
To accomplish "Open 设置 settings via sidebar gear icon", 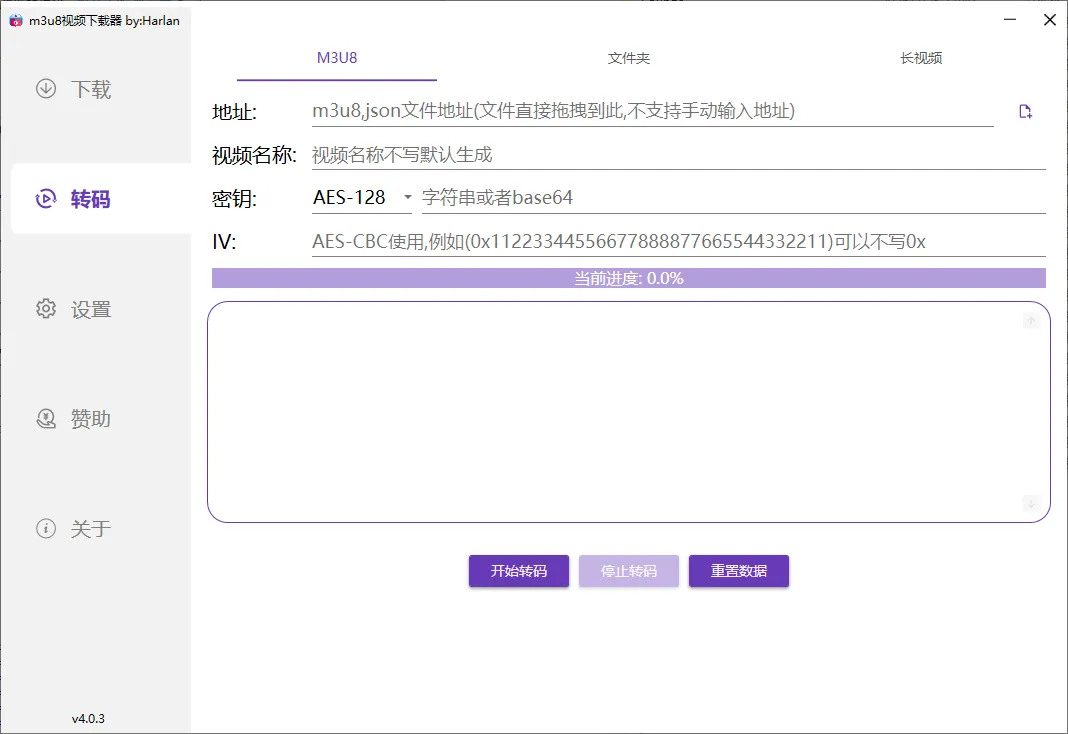I will [x=45, y=309].
